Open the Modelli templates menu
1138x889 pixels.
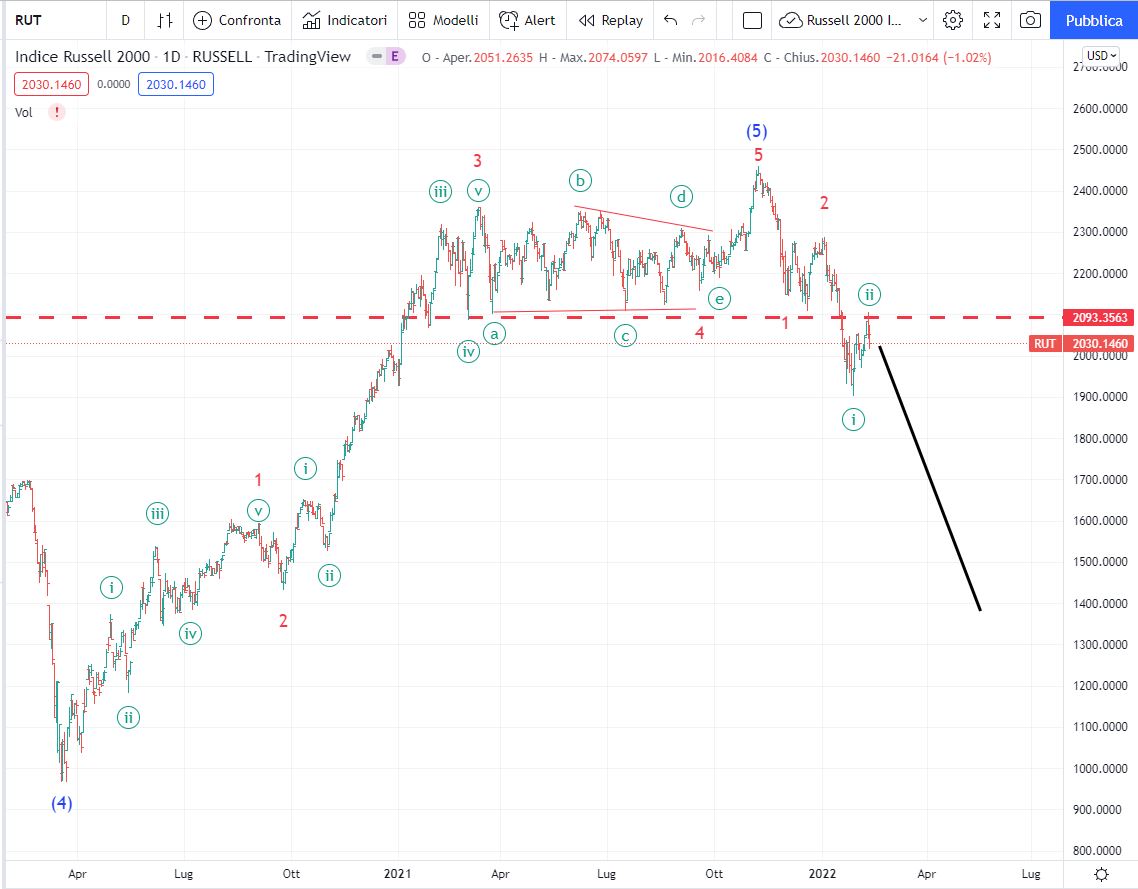tap(443, 20)
